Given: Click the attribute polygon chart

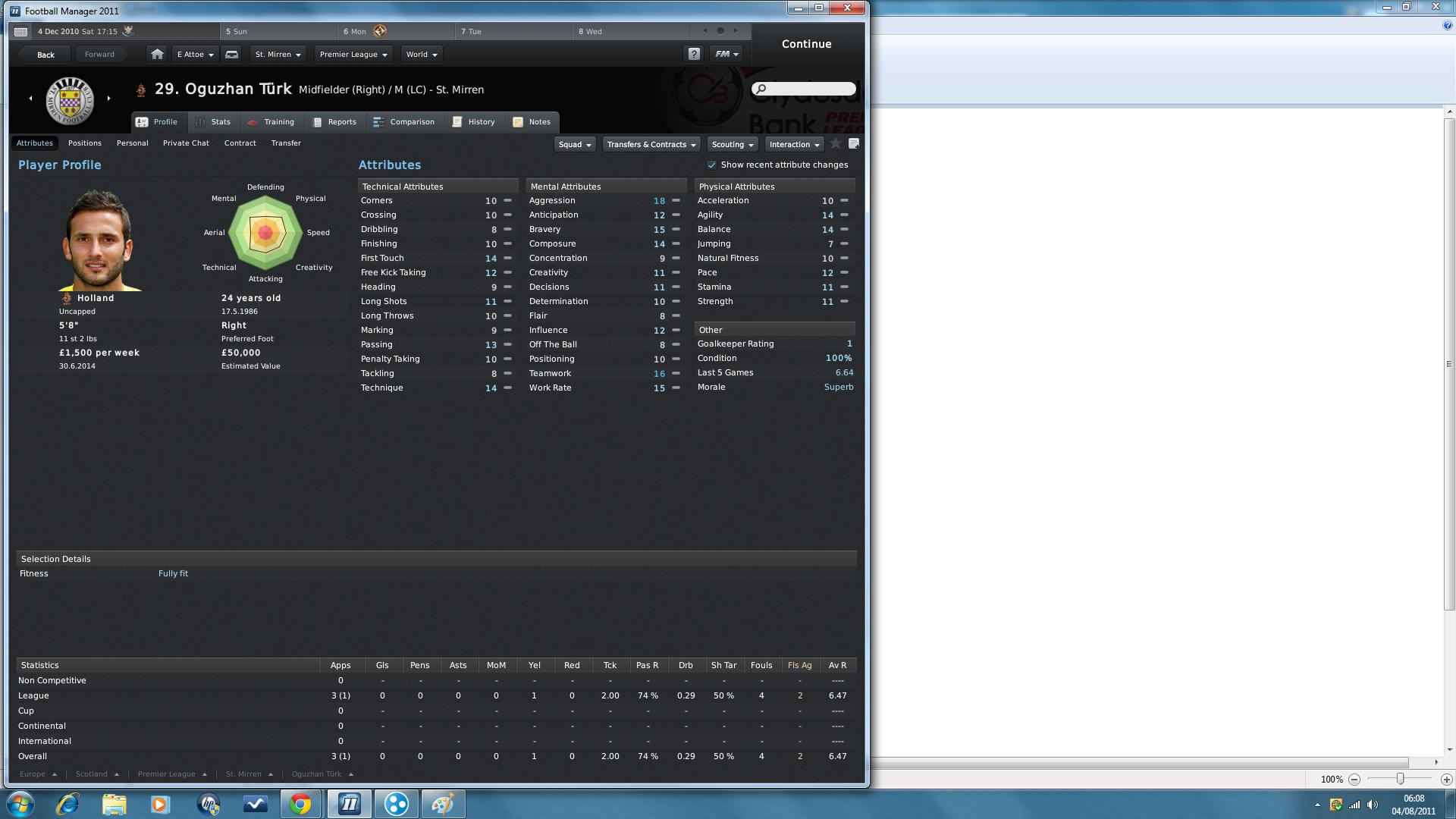Looking at the screenshot, I should 265,232.
